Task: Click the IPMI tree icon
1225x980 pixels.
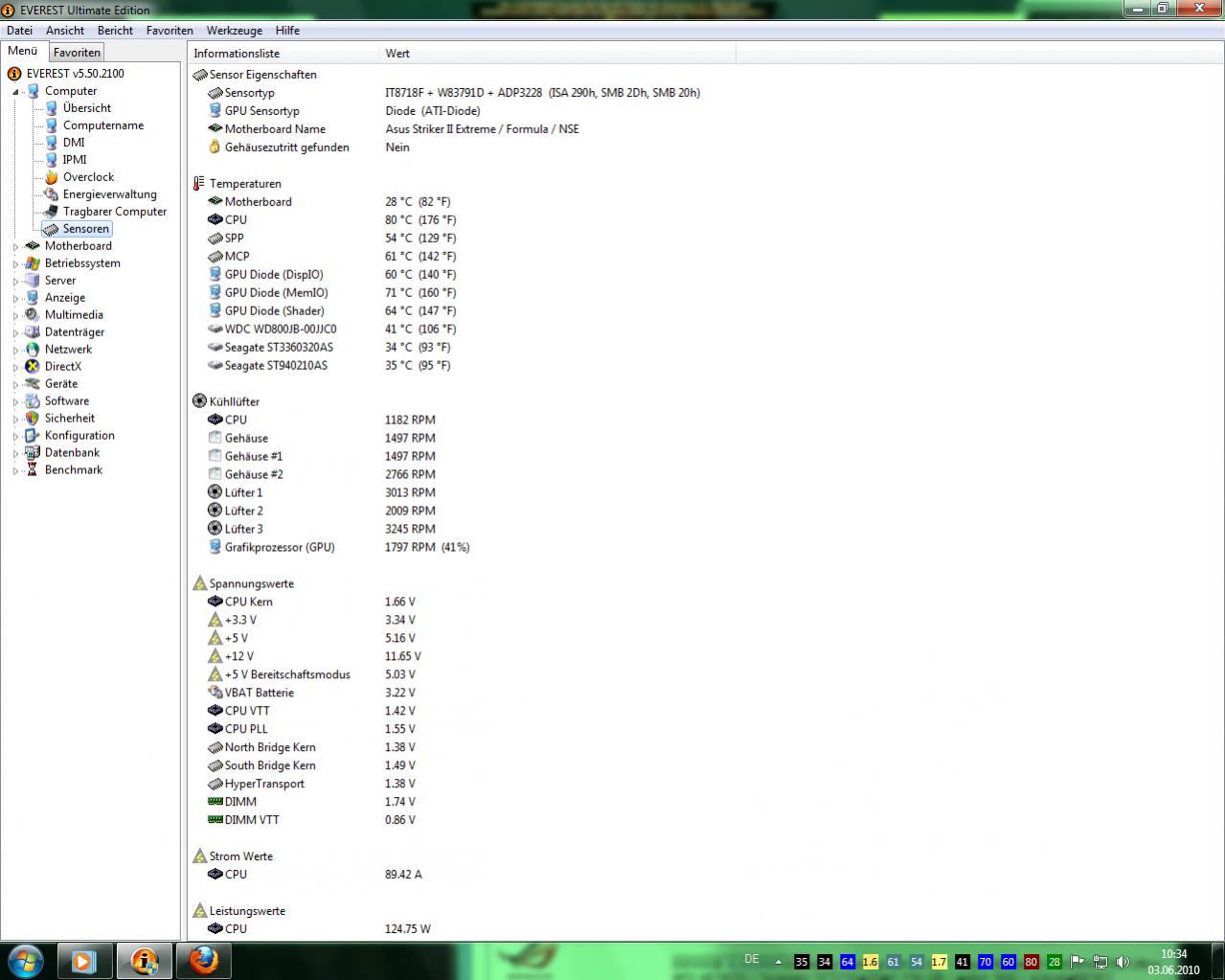Action: click(x=52, y=160)
